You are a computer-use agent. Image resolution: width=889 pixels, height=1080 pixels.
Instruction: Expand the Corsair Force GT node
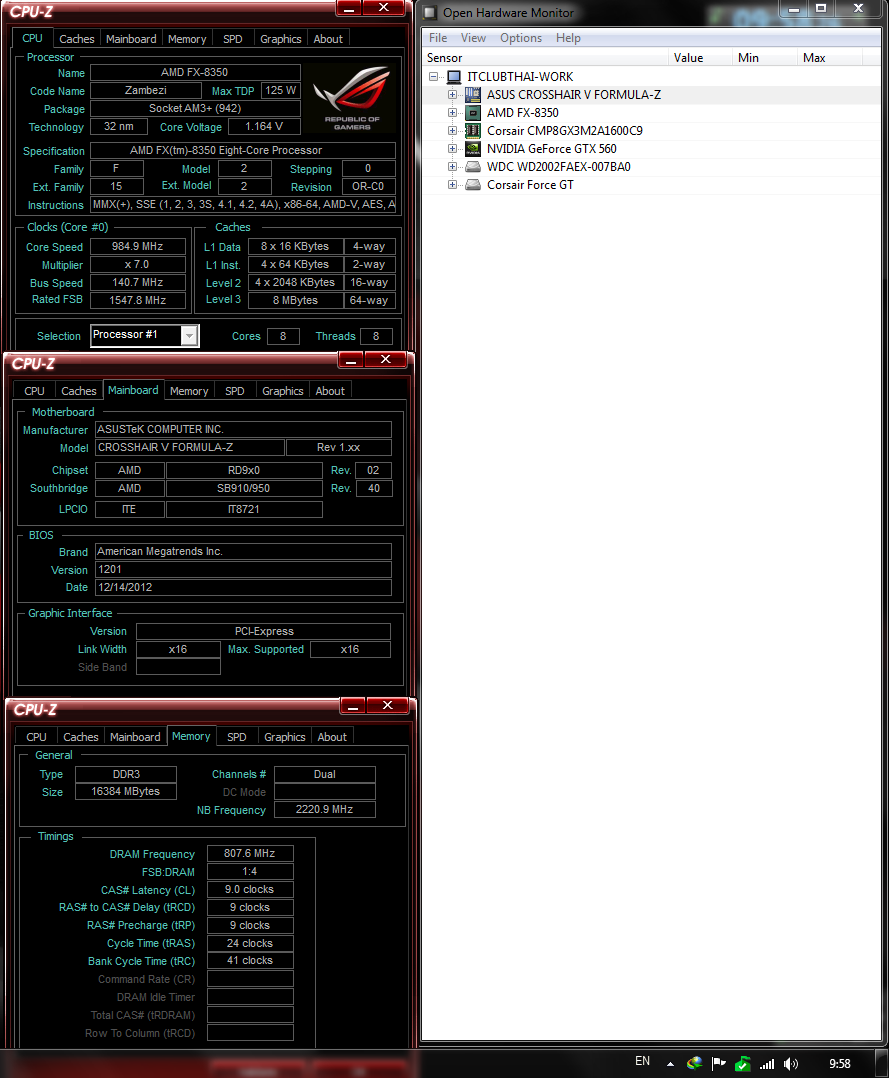click(x=452, y=184)
